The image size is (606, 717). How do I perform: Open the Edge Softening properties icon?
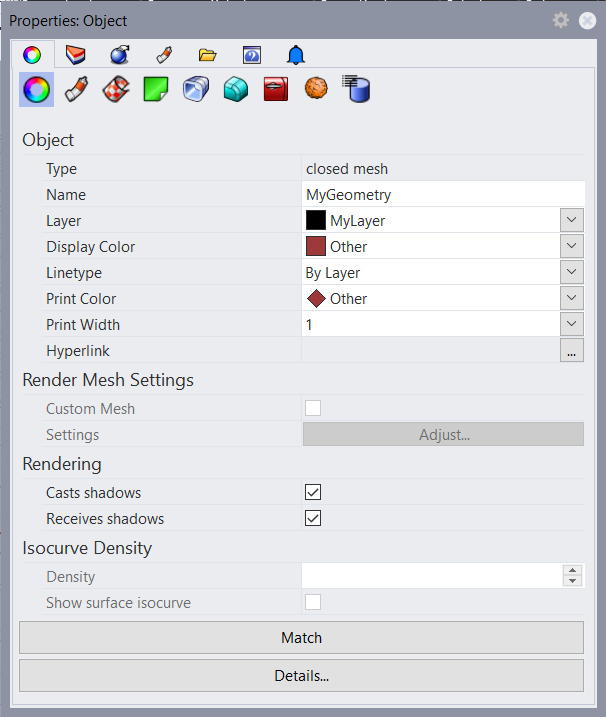[x=195, y=90]
